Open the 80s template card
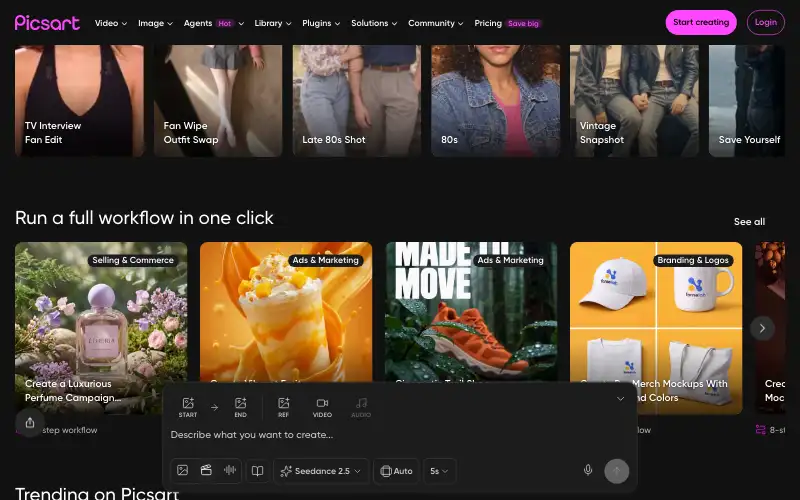 click(x=495, y=101)
